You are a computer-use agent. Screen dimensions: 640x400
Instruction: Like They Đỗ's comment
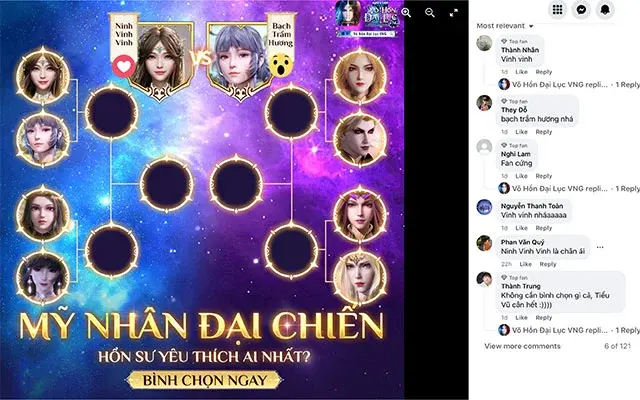pyautogui.click(x=521, y=132)
